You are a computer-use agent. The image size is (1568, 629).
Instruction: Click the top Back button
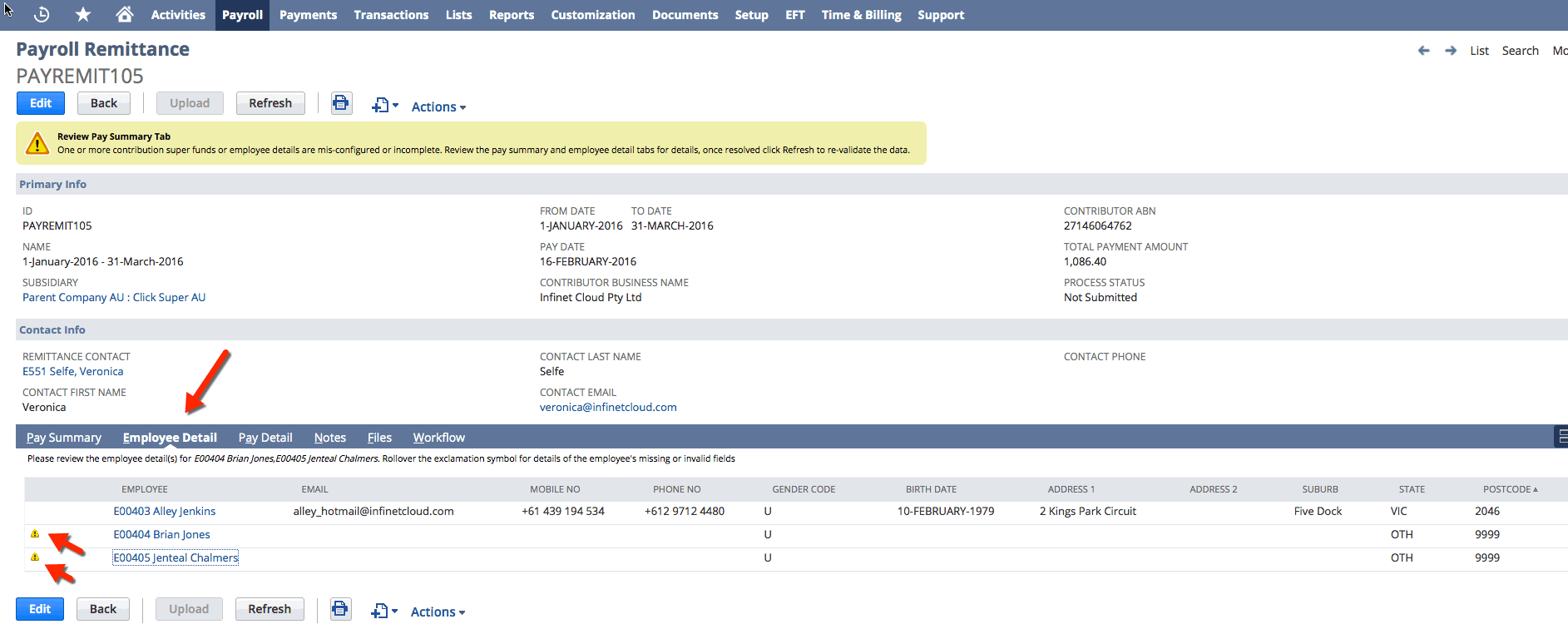click(x=104, y=103)
